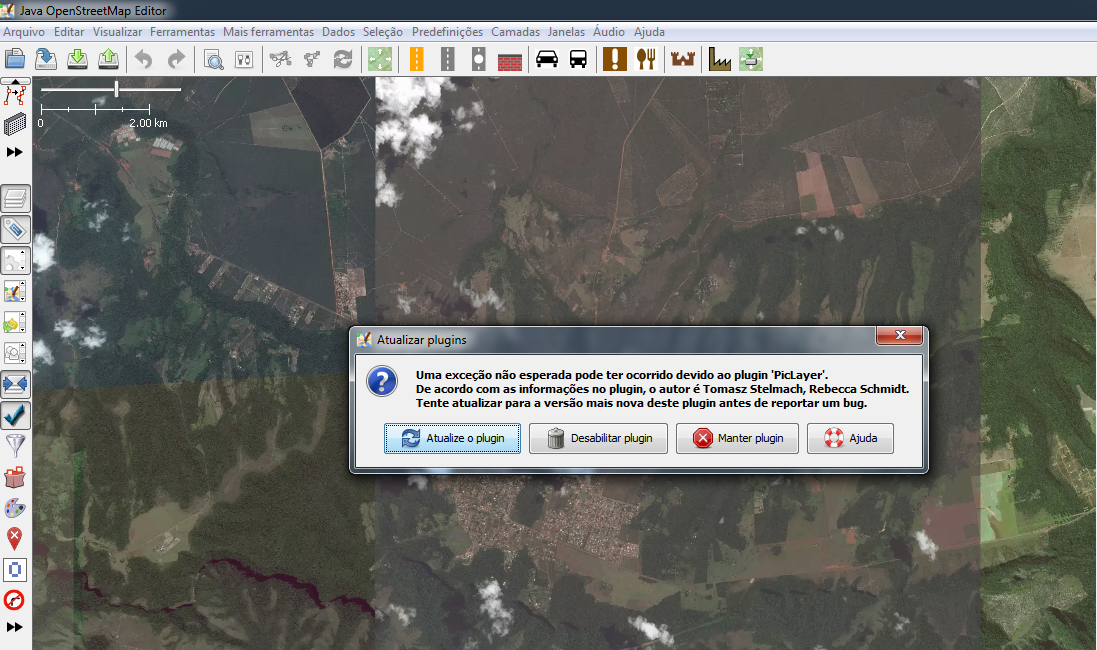
Task: Toggle the filter funnel panel
Action: [x=16, y=446]
